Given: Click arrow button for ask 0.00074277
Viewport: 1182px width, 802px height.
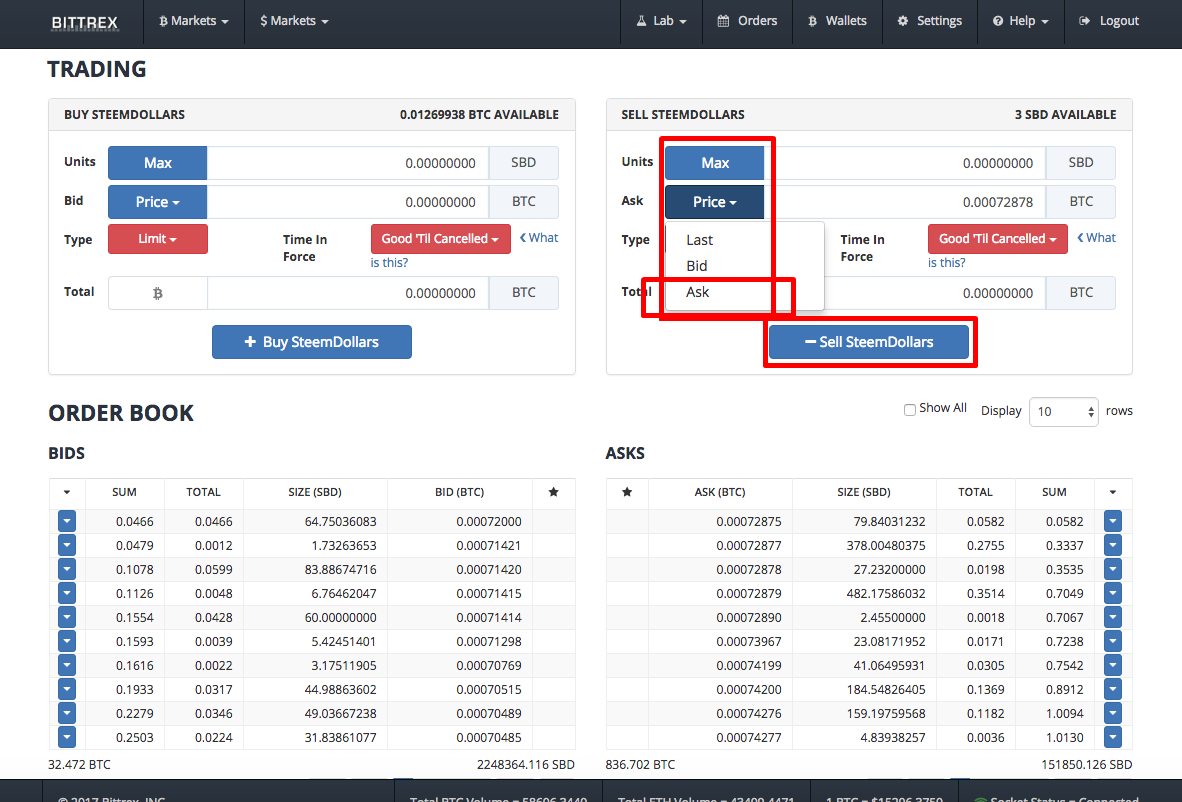Looking at the screenshot, I should click(x=1113, y=737).
